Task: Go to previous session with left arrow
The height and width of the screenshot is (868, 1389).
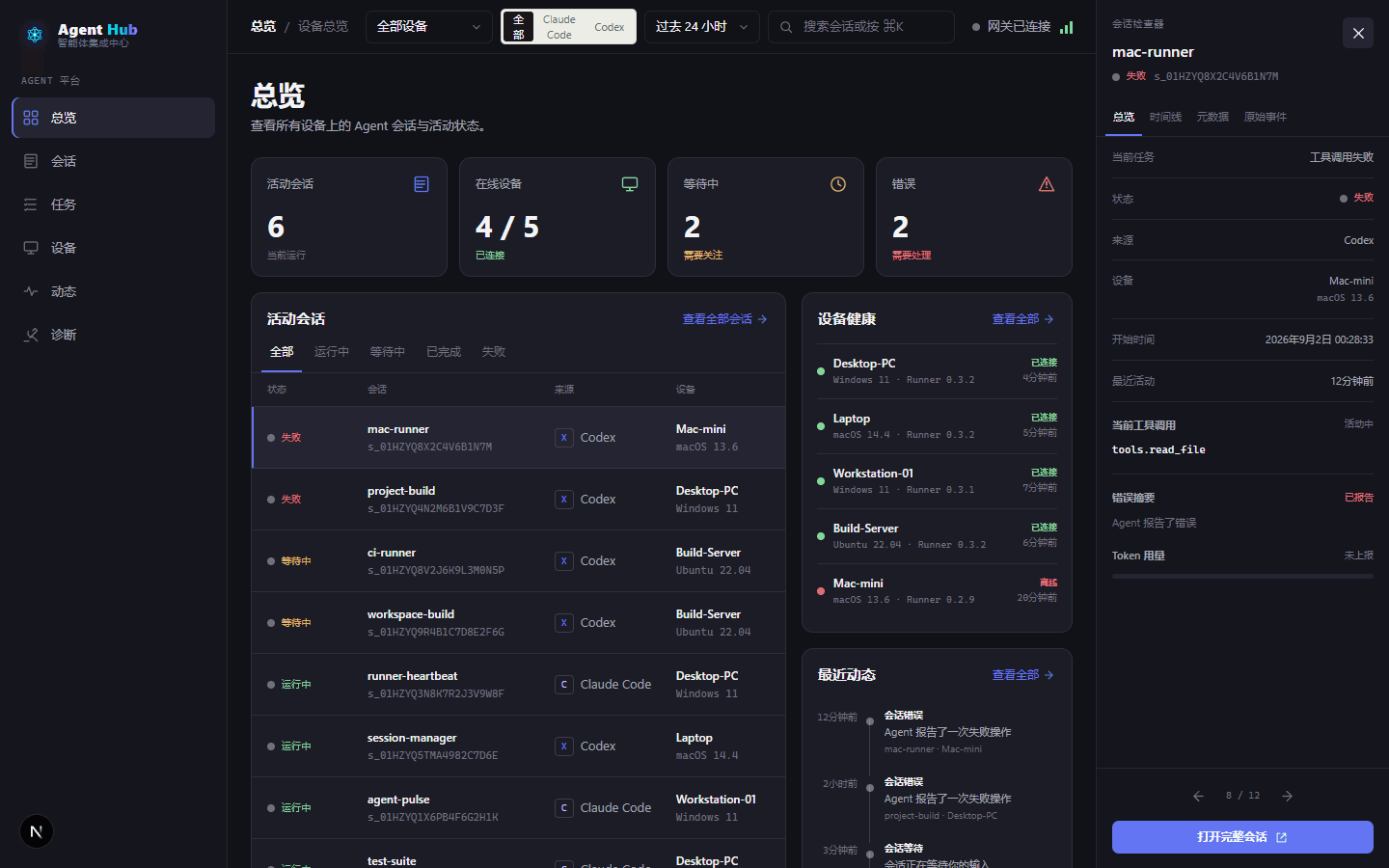Action: pos(1198,796)
